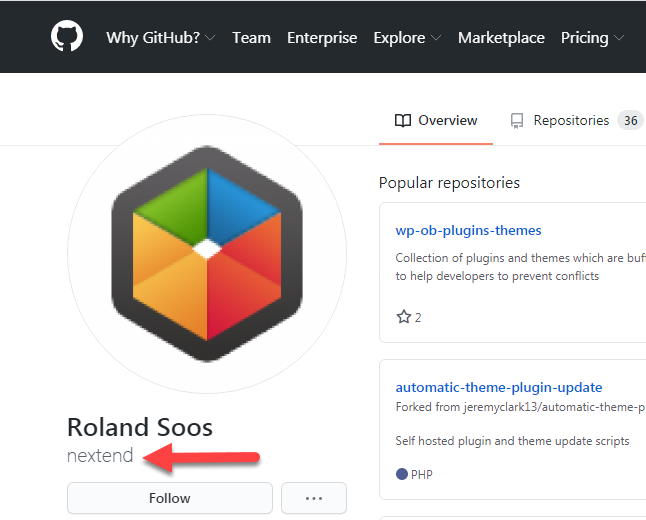Open the Explore dropdown menu

click(407, 38)
